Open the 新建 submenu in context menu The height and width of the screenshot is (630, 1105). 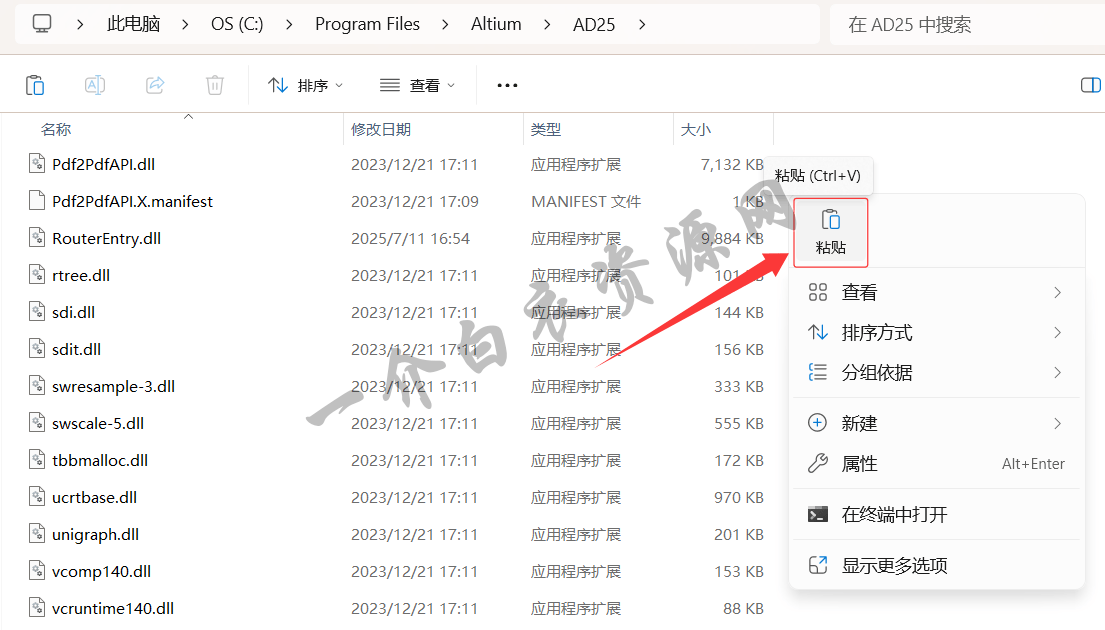(935, 423)
